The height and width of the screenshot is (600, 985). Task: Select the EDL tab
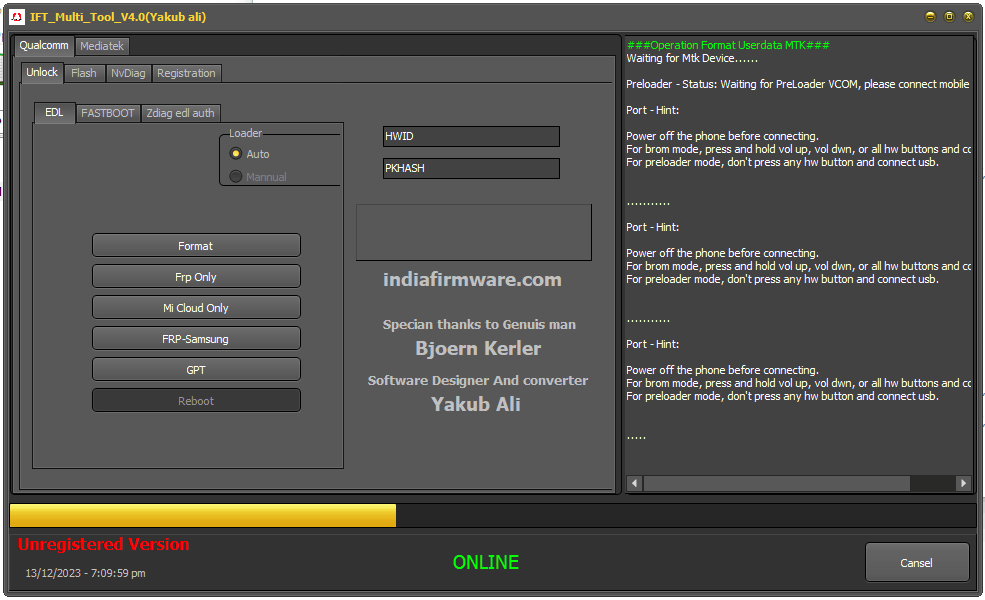[54, 113]
